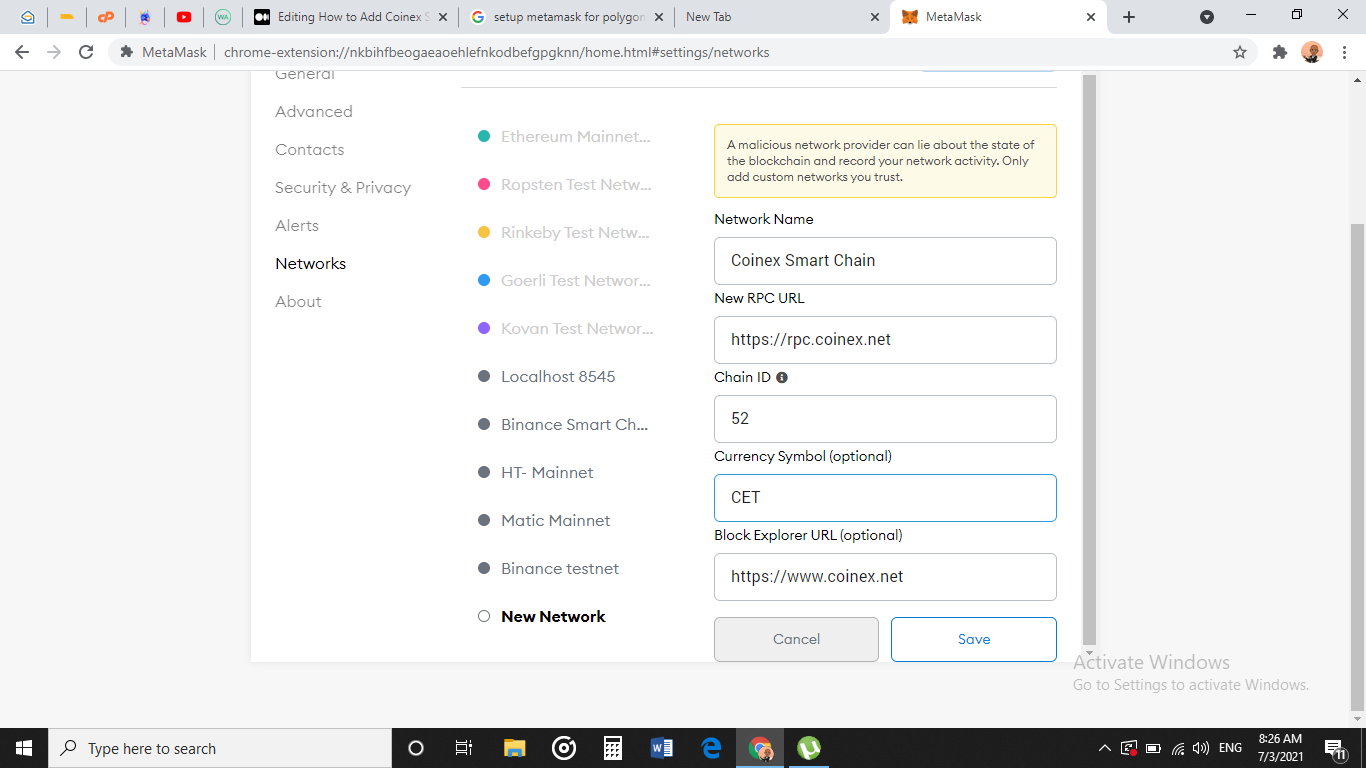Open Cortana circle on the taskbar
This screenshot has height=768, width=1366.
point(416,748)
